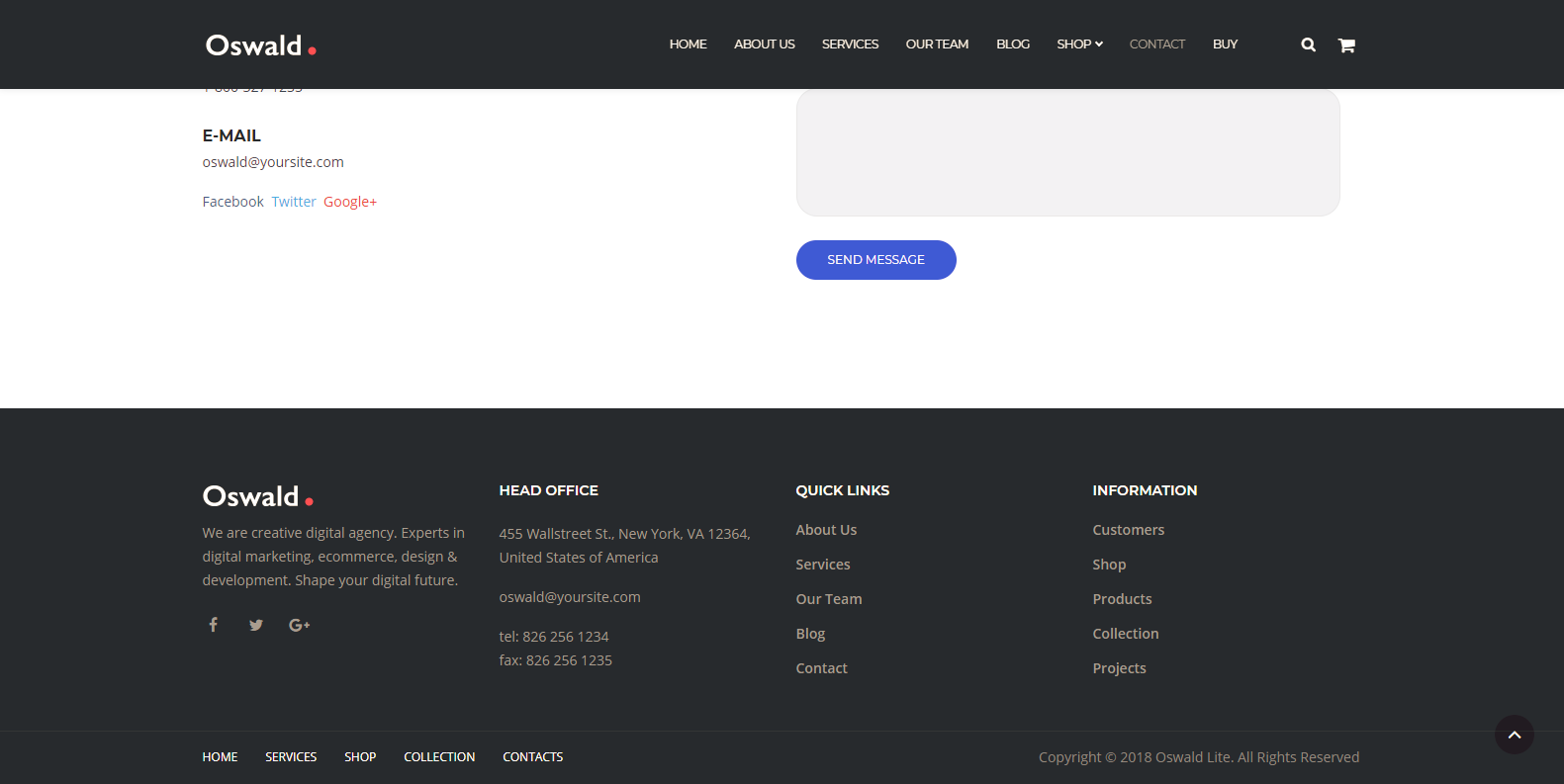Click the Google+ icon in footer
The width and height of the screenshot is (1564, 784).
click(299, 625)
